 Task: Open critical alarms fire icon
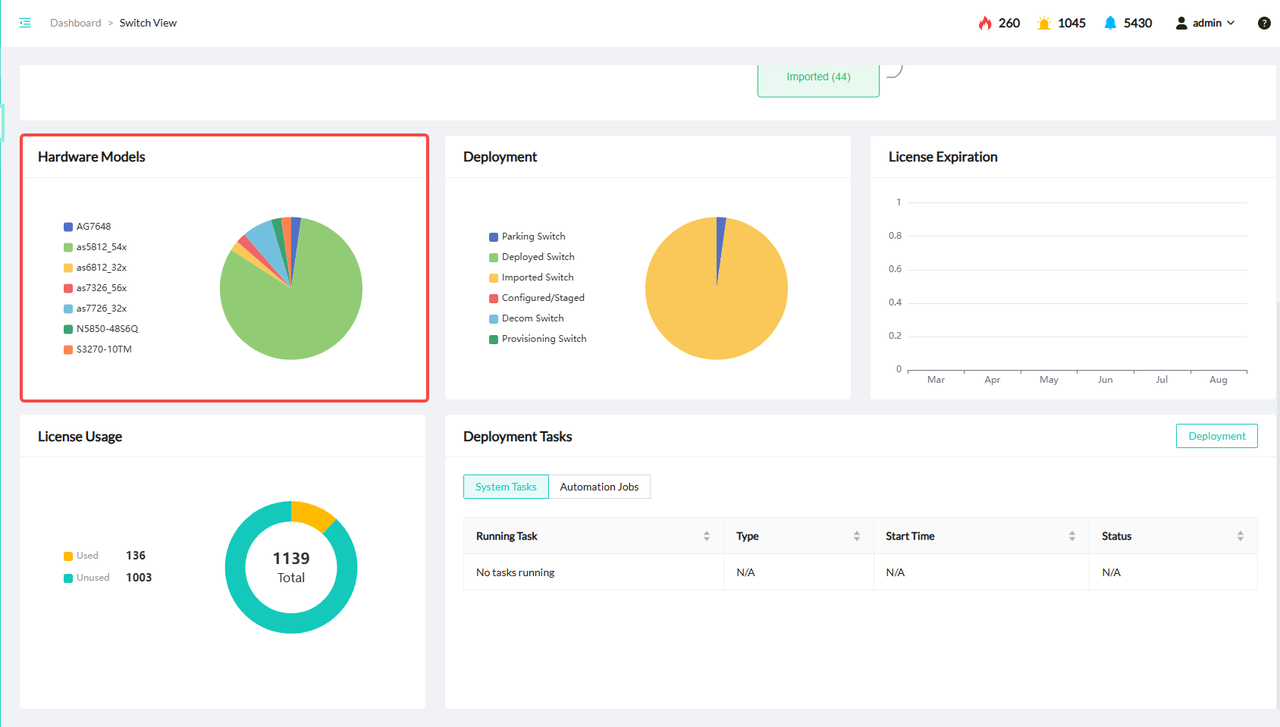tap(985, 23)
